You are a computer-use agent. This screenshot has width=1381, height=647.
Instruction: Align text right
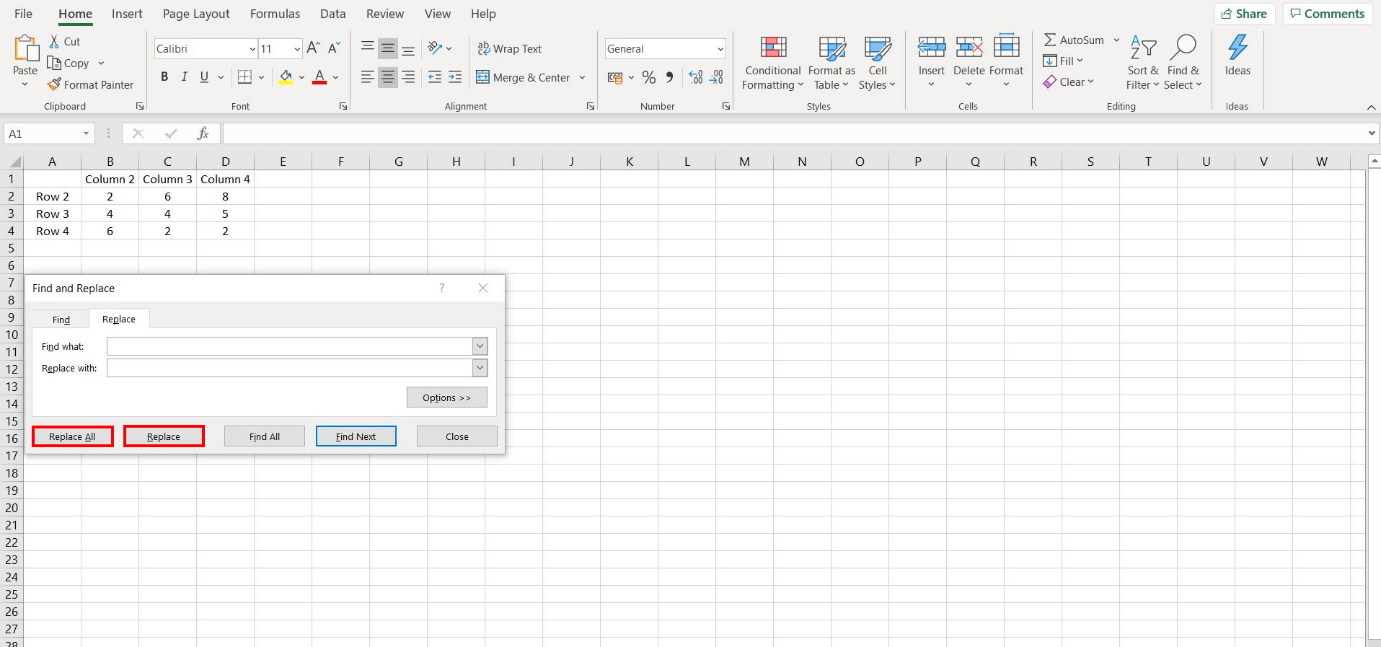point(408,77)
